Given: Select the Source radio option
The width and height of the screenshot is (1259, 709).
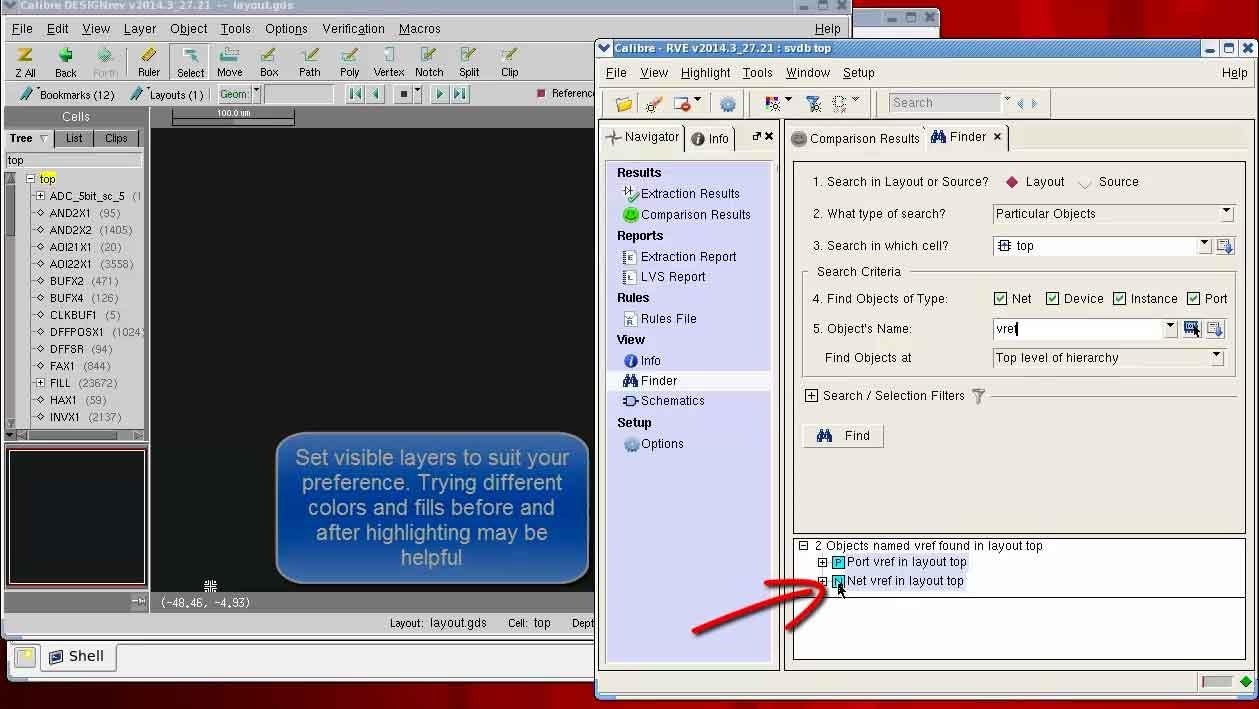Looking at the screenshot, I should tap(1086, 182).
